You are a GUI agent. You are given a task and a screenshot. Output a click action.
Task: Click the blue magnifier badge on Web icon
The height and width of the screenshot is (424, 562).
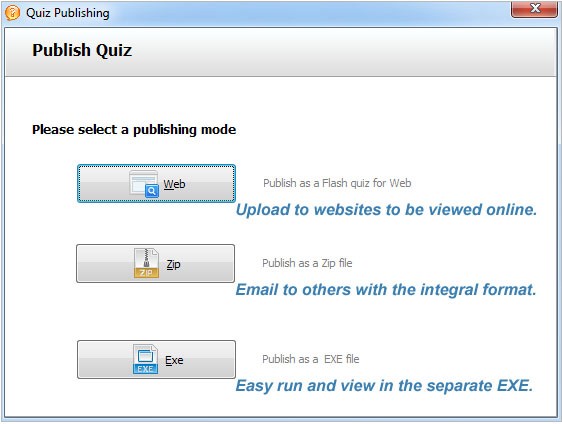click(152, 191)
